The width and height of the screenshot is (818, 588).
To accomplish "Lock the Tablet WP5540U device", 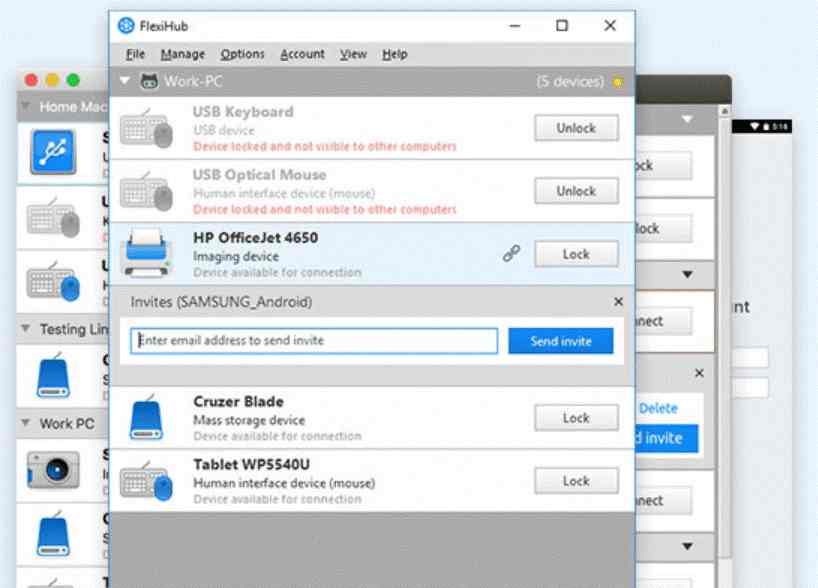I will (x=576, y=481).
